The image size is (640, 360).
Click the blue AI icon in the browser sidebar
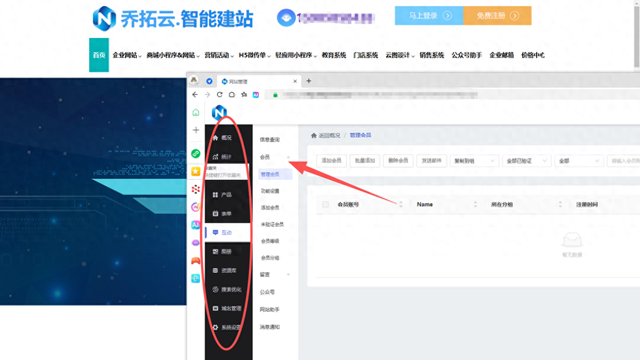coord(196,225)
